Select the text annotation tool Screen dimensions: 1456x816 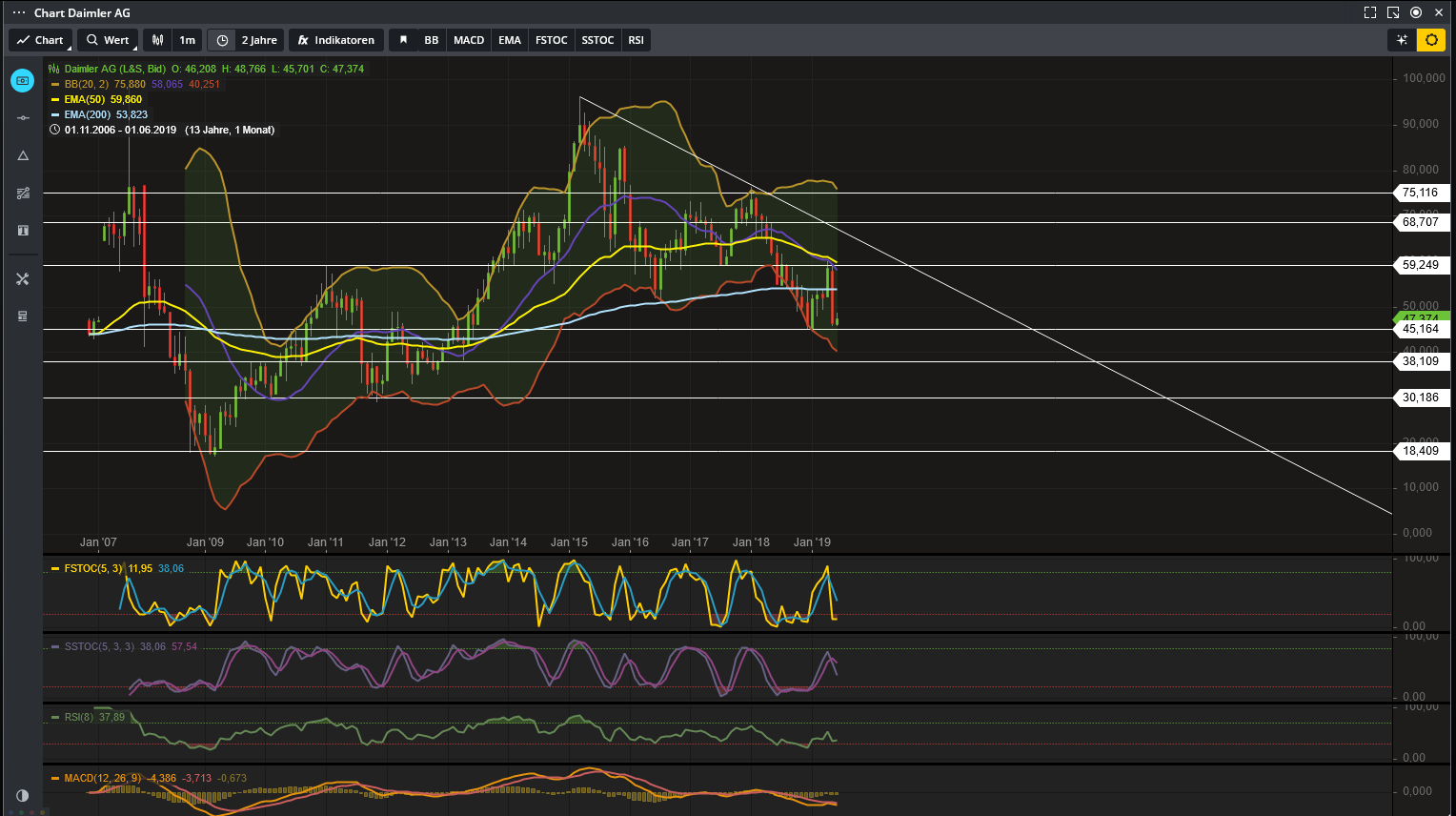click(x=23, y=231)
